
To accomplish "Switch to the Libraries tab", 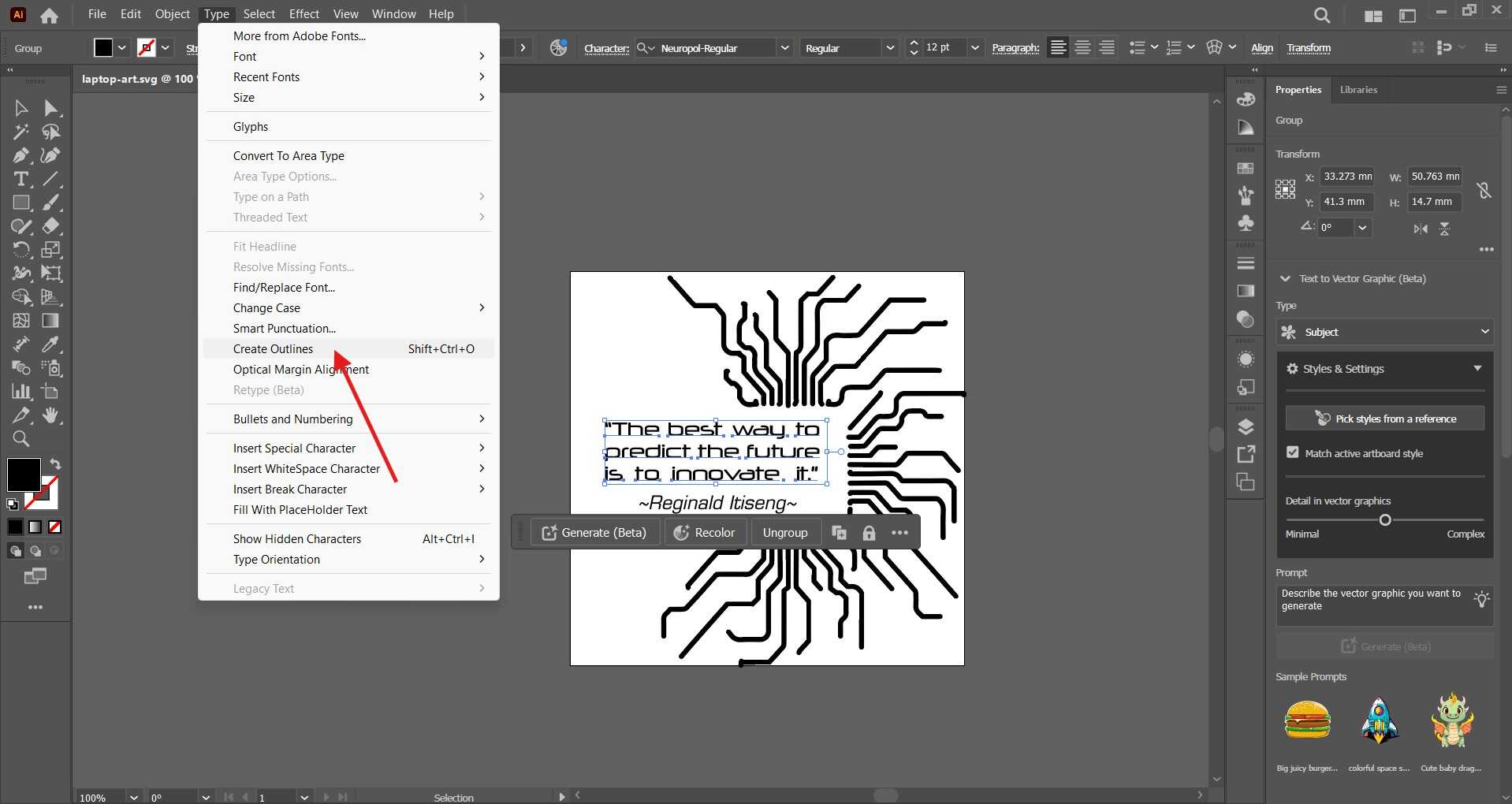I will pos(1358,89).
